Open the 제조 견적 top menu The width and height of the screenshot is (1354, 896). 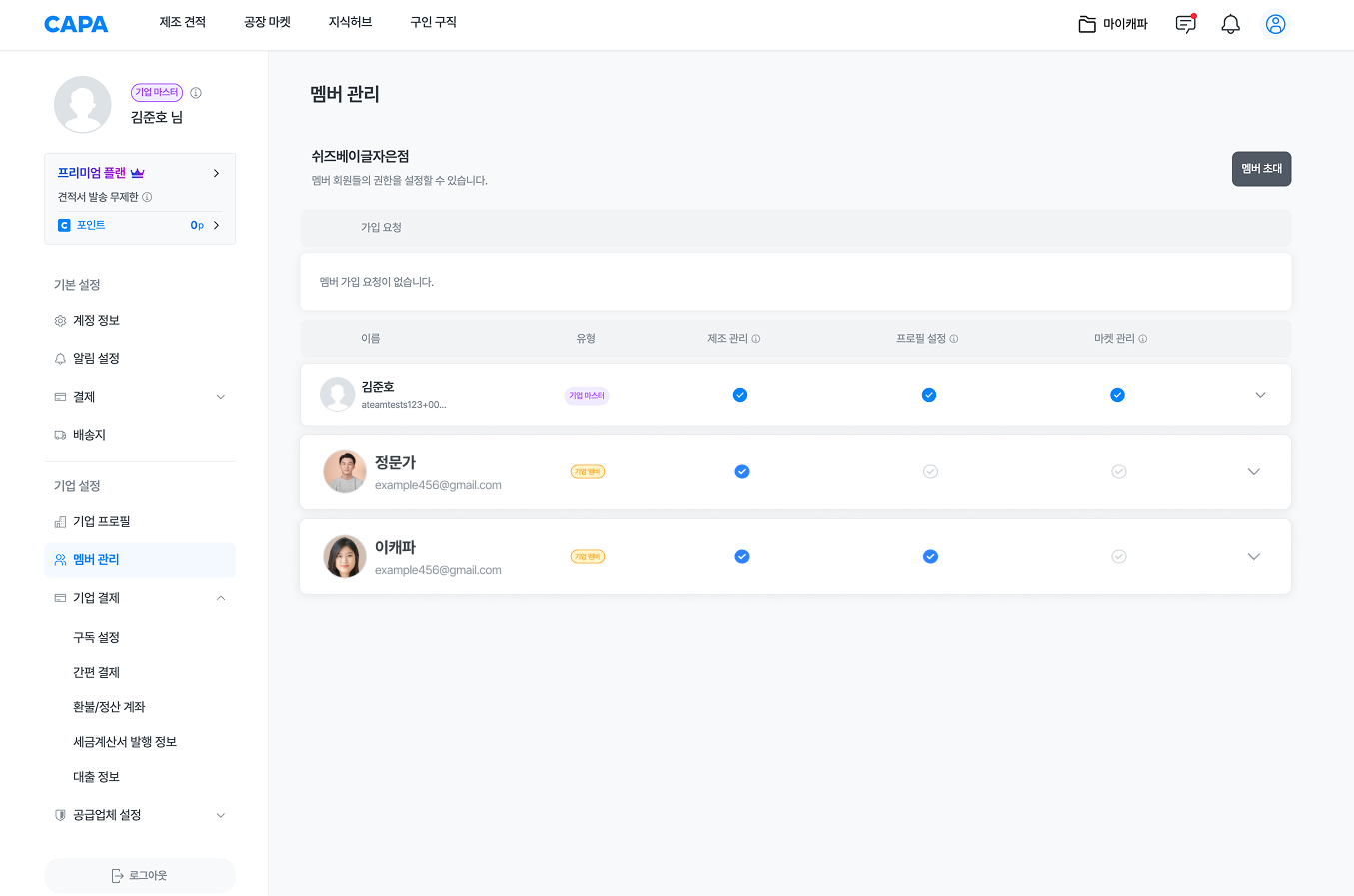pos(182,22)
